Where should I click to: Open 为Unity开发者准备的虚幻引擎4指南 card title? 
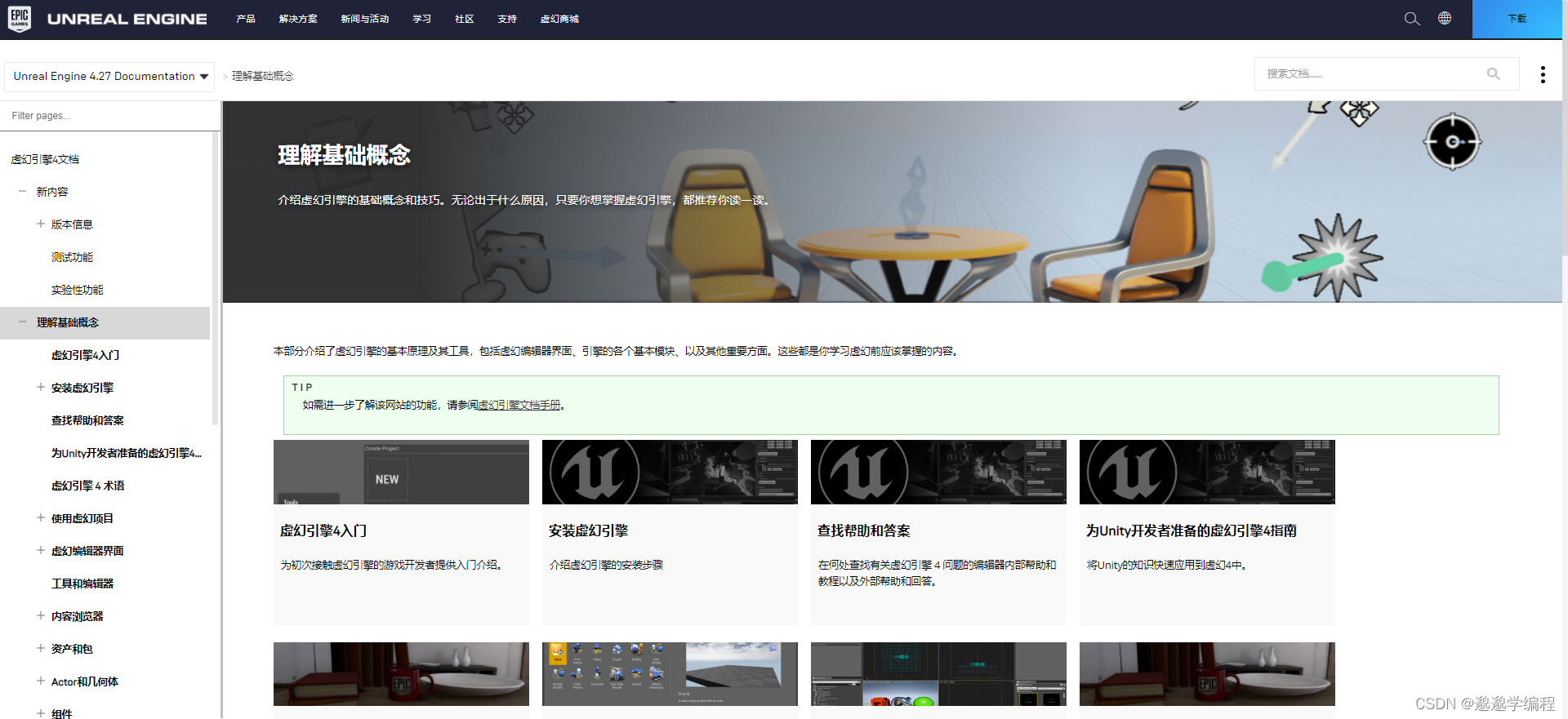point(1192,530)
